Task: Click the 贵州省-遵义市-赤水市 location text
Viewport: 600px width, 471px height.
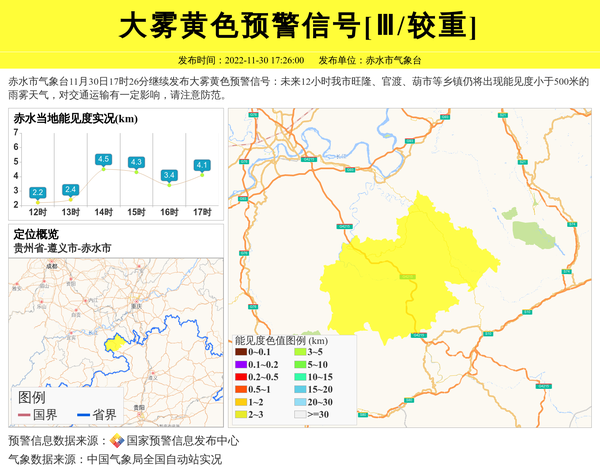Action: point(62,247)
